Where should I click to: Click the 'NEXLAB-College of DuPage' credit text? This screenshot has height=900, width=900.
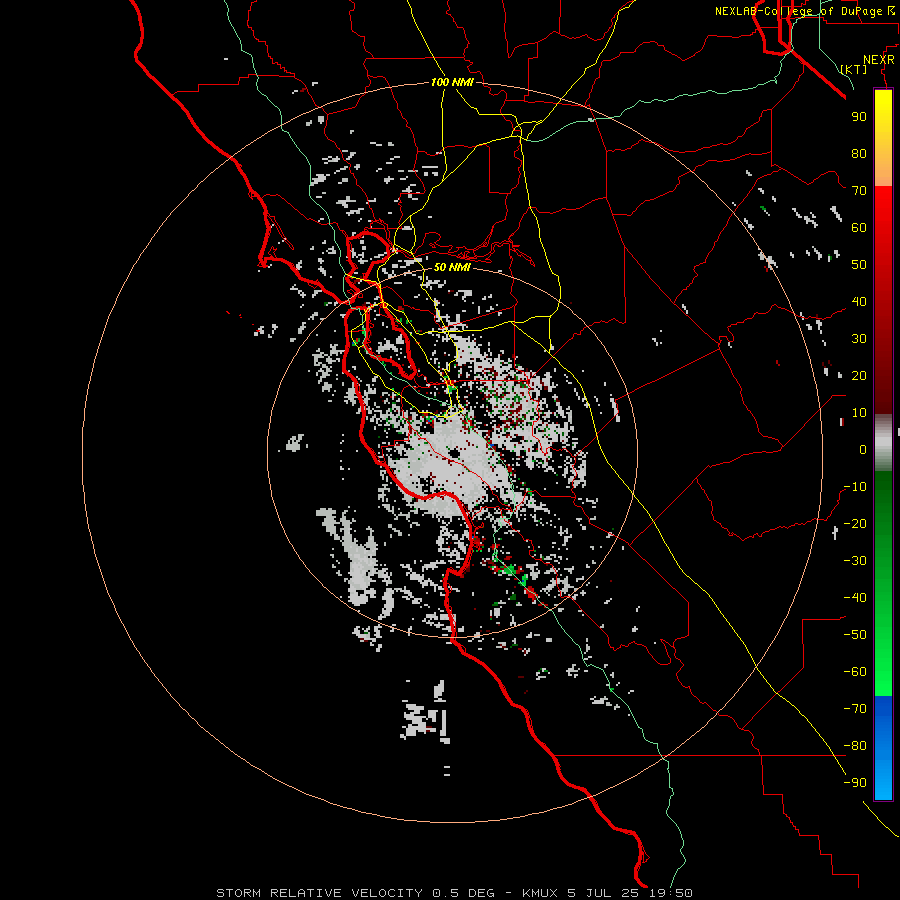point(798,11)
